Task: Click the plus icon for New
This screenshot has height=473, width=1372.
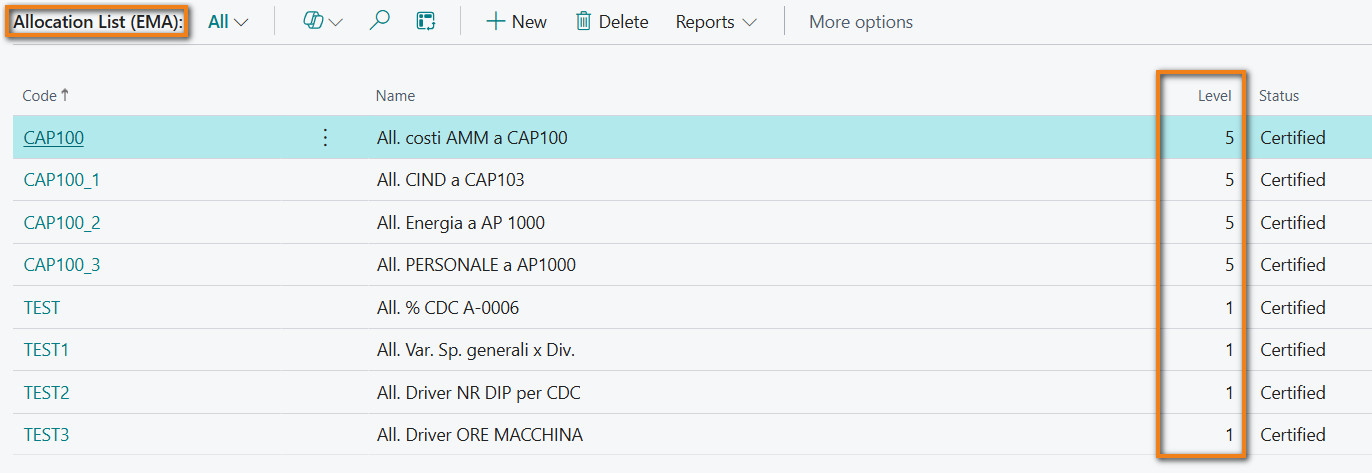Action: click(x=495, y=21)
